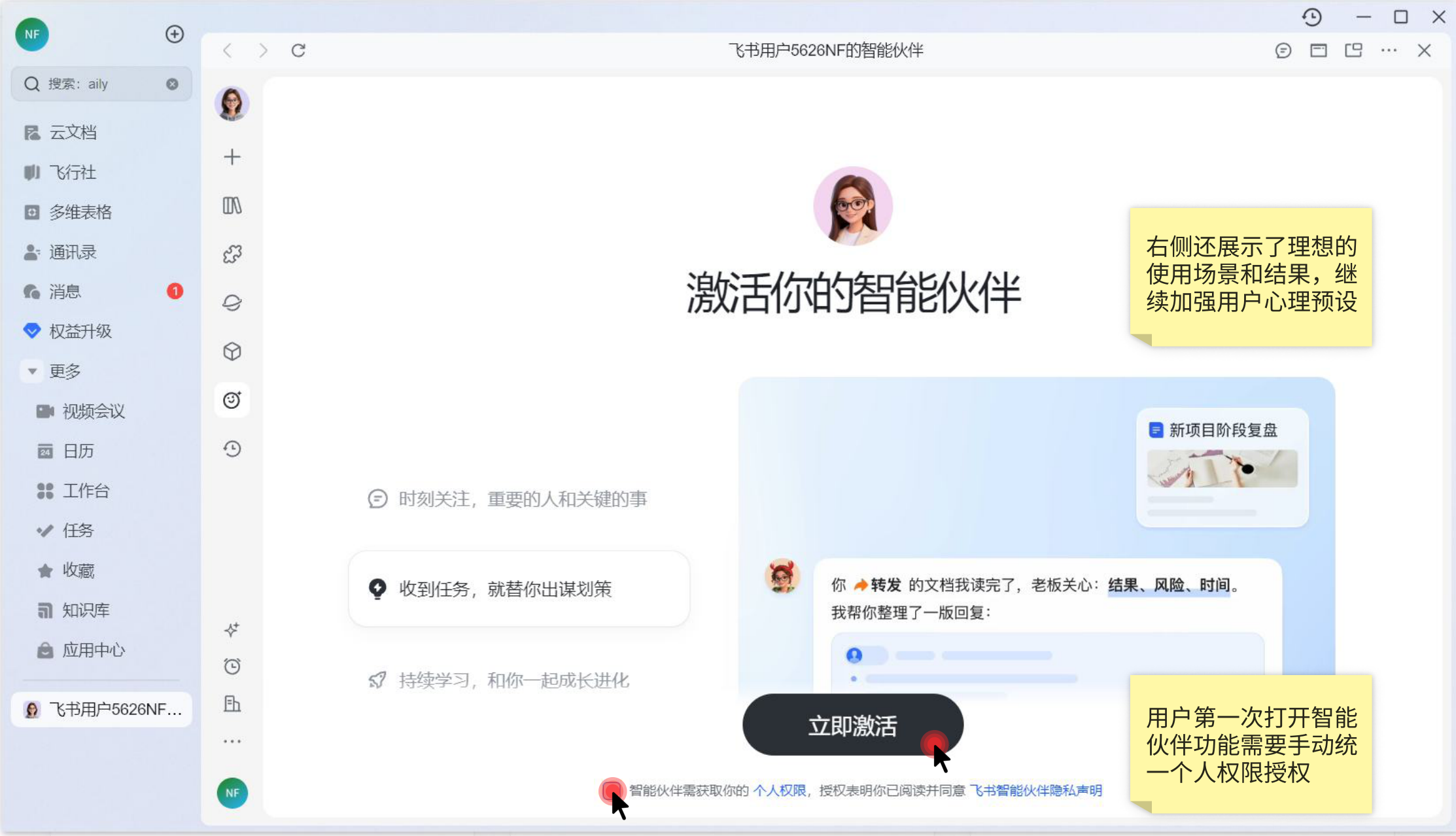Click the building icon in the inner rail
This screenshot has width=1456, height=836.
(x=232, y=704)
